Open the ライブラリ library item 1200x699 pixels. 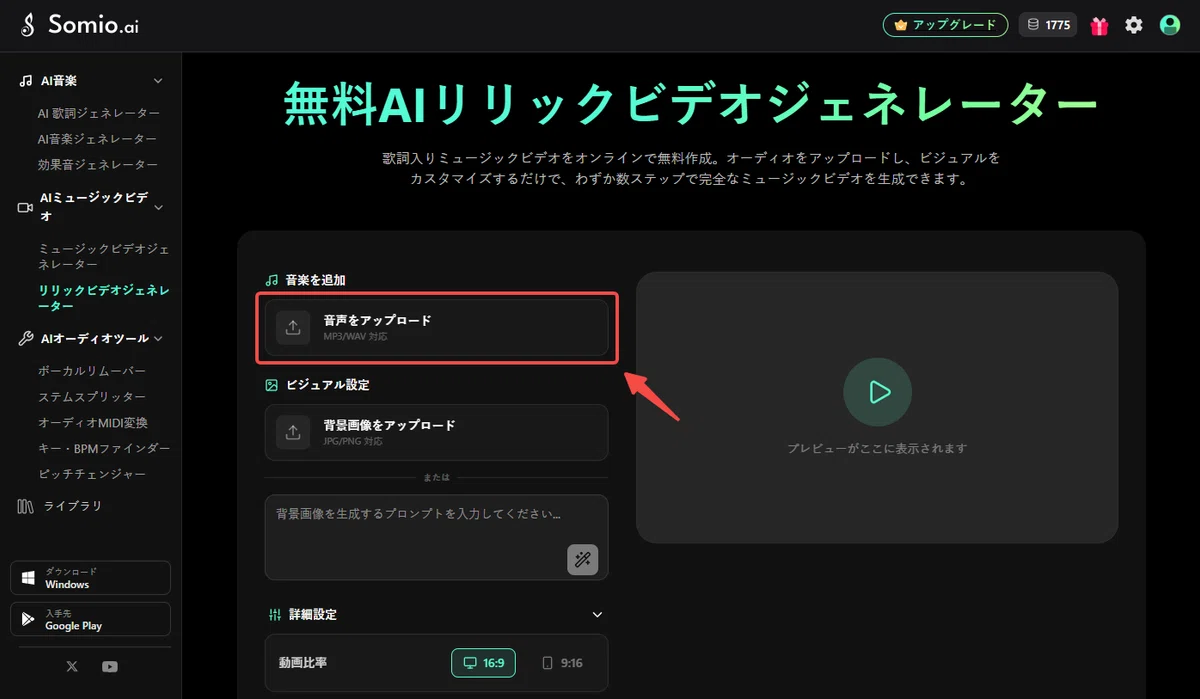[x=60, y=506]
